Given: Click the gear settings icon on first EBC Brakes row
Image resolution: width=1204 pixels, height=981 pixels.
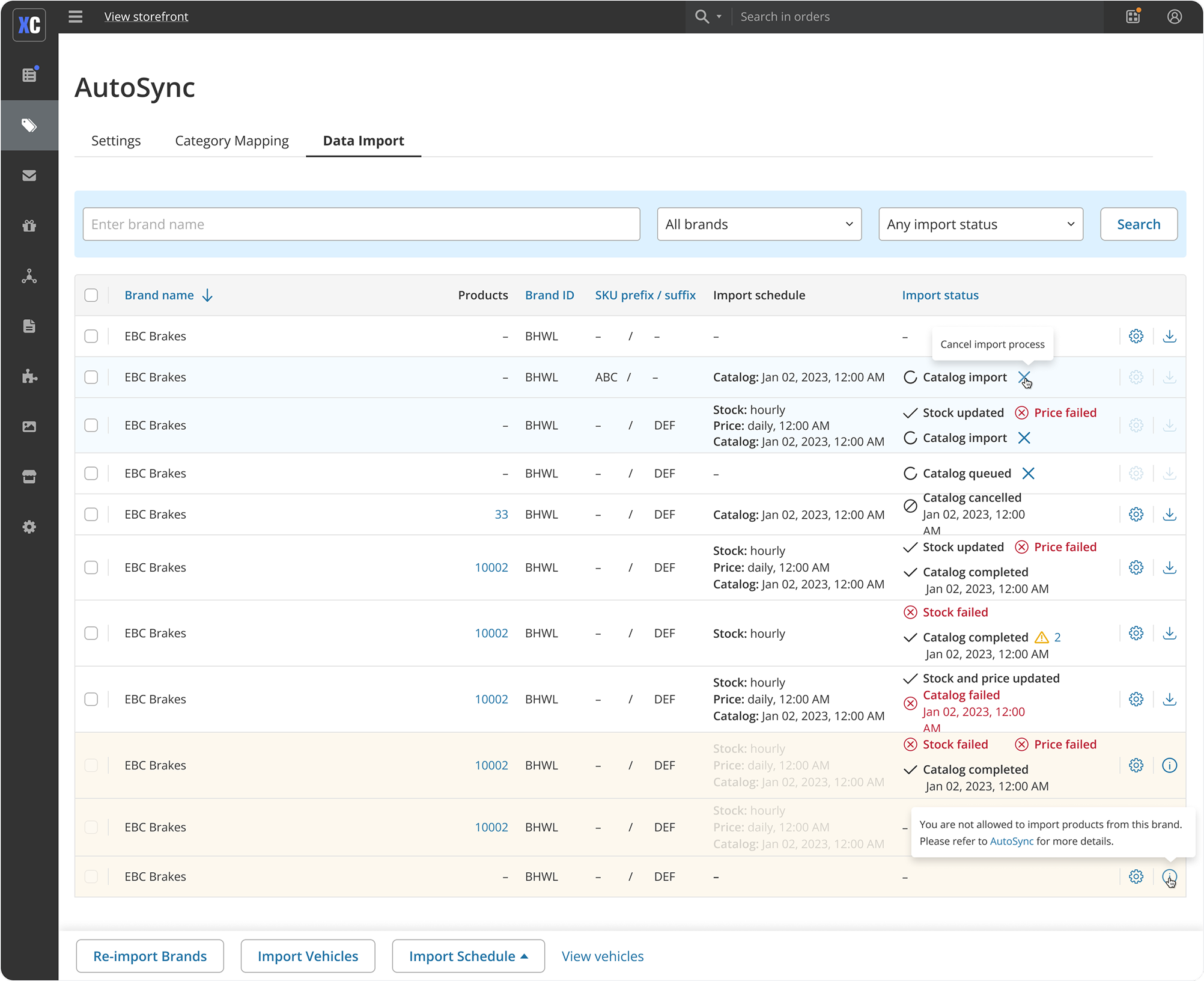Looking at the screenshot, I should (x=1136, y=336).
